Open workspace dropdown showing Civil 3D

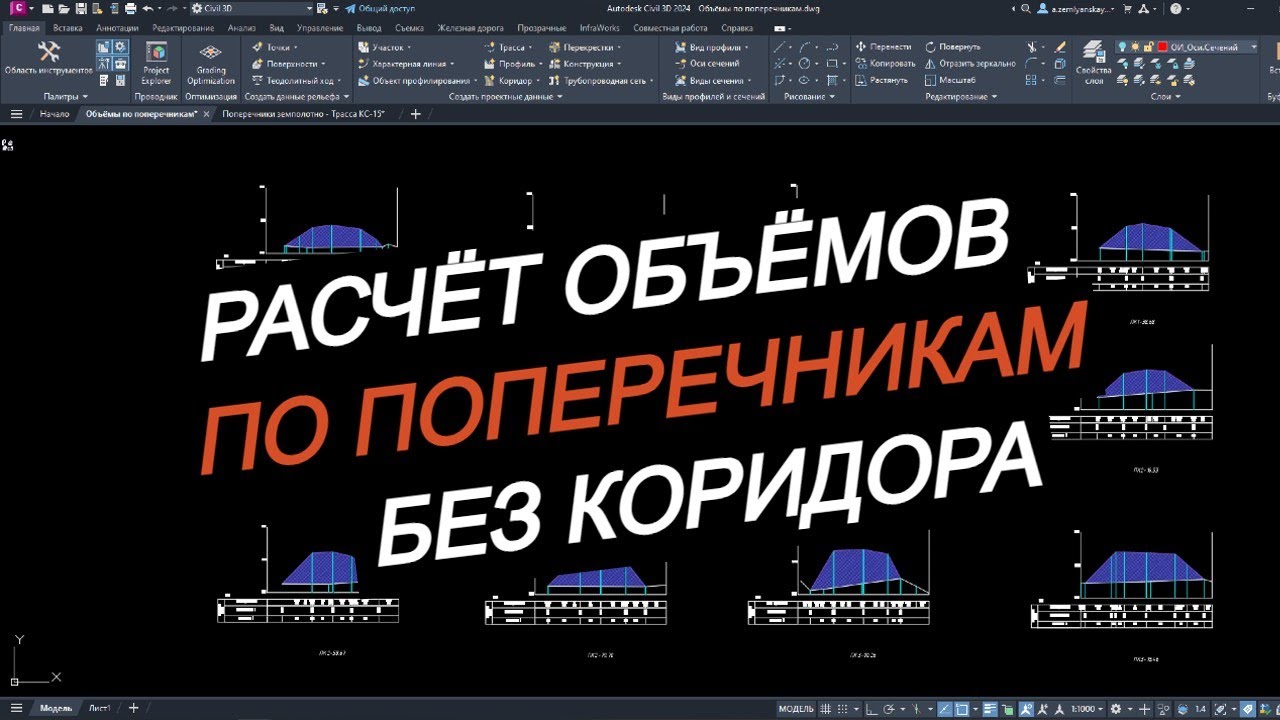pos(252,8)
